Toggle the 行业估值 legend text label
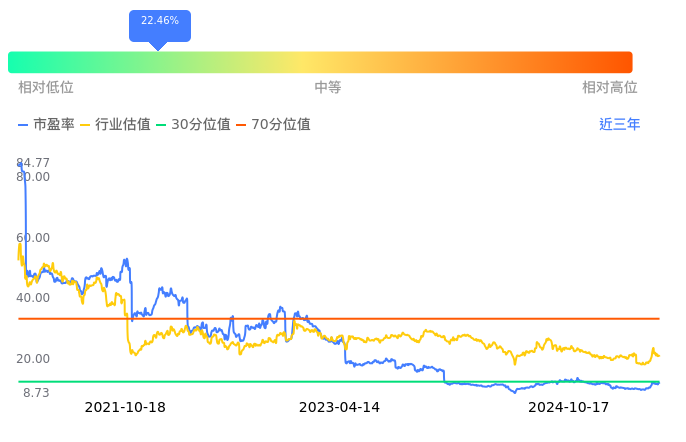Viewport: 686px width, 442px height. click(123, 125)
